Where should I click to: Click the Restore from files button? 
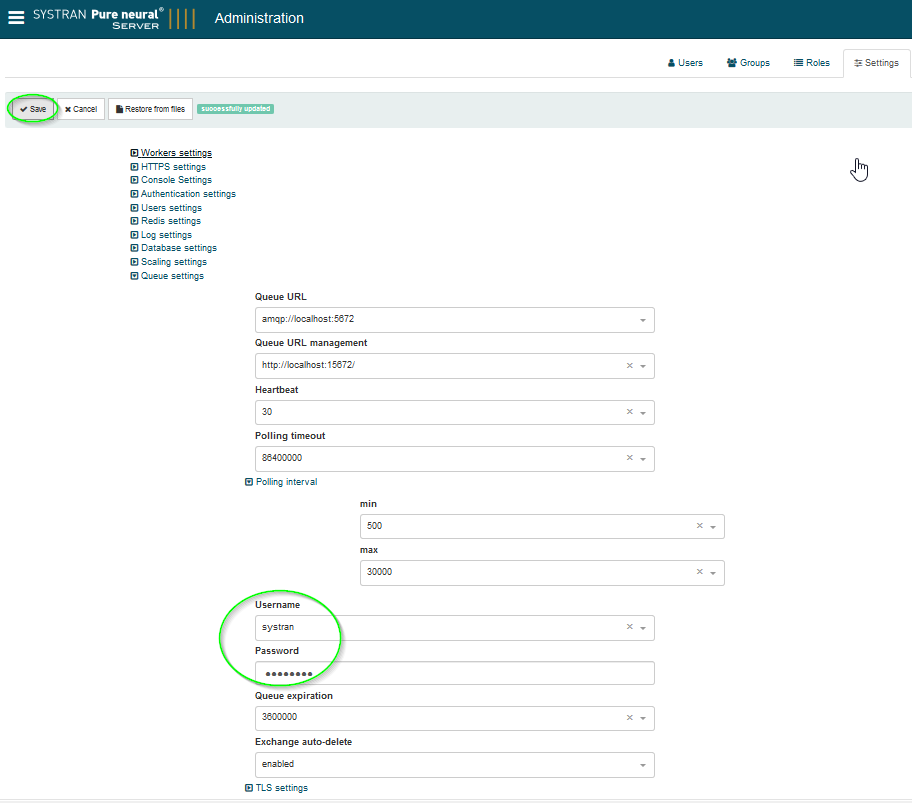(x=150, y=109)
